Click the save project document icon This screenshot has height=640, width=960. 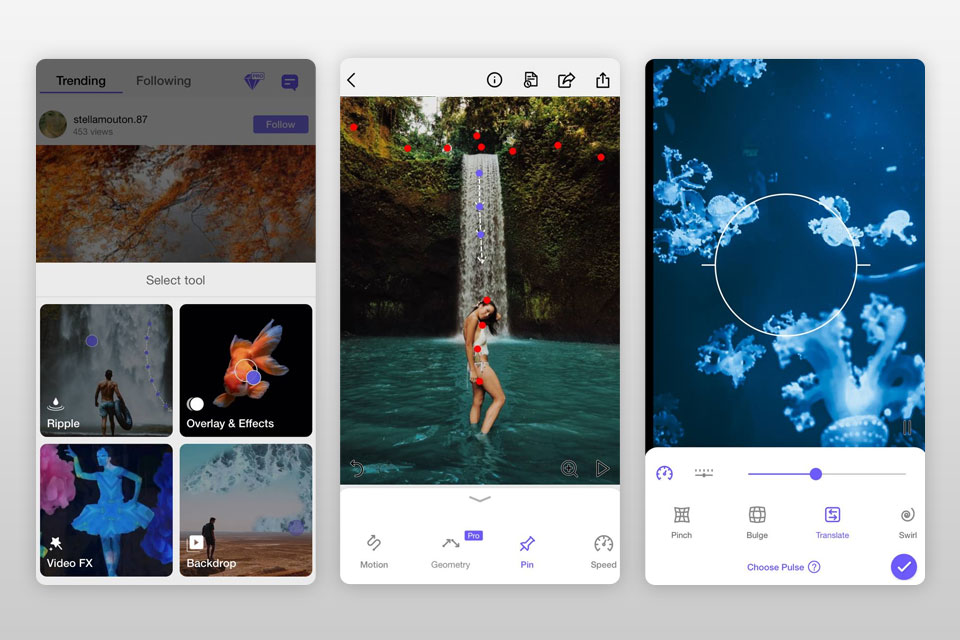click(531, 80)
